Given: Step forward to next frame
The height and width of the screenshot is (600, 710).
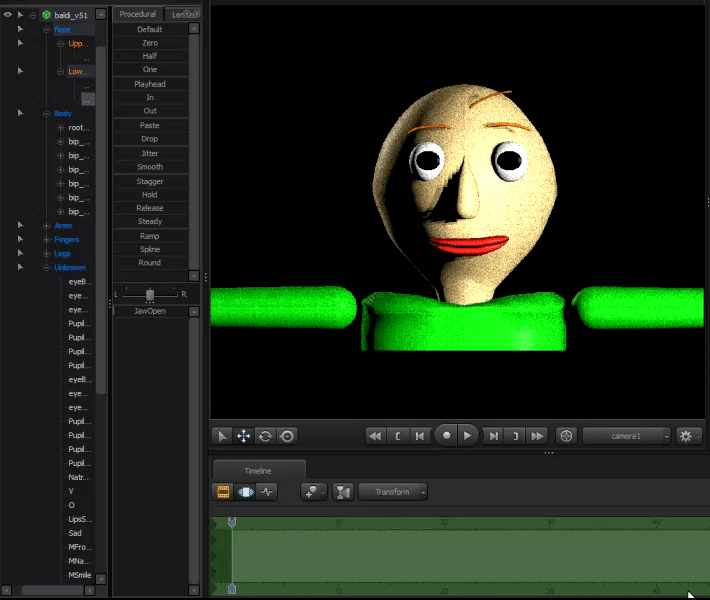Looking at the screenshot, I should click(x=494, y=436).
